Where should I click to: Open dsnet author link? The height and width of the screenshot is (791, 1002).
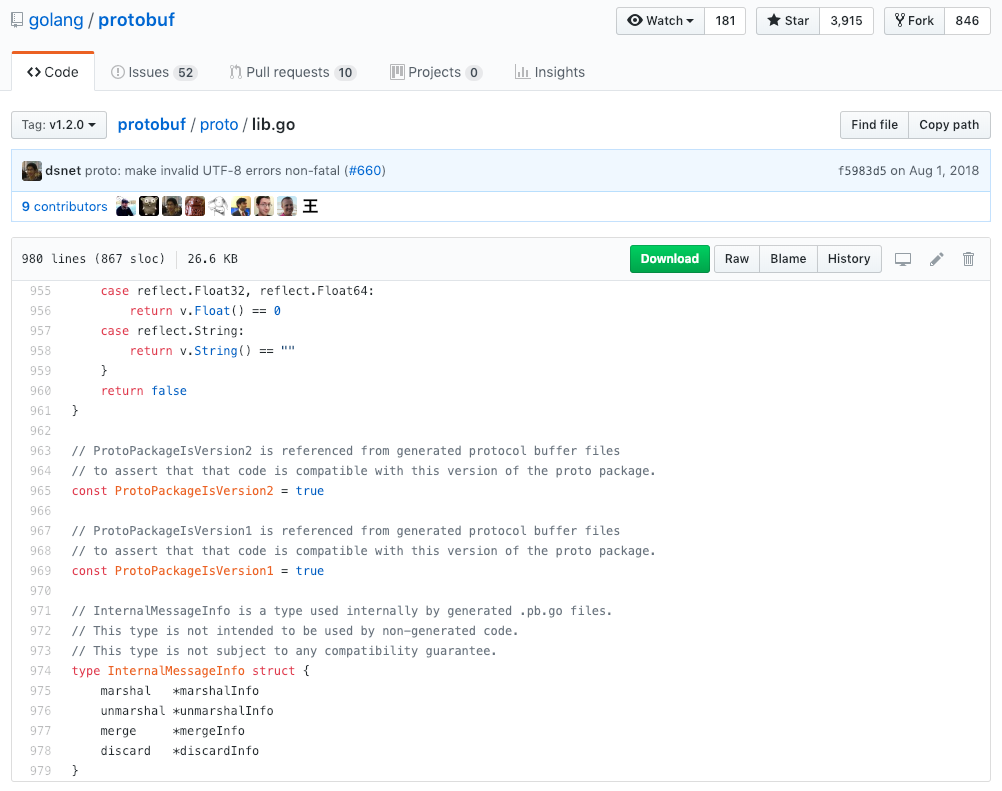coord(63,171)
